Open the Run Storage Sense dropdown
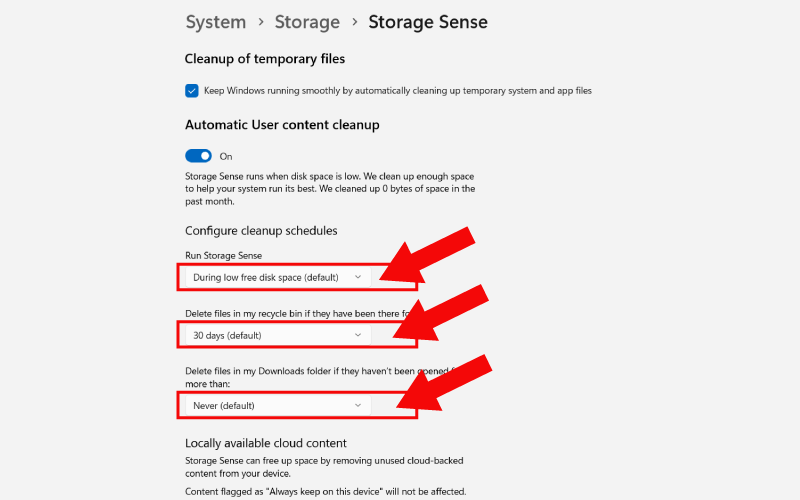 click(277, 277)
